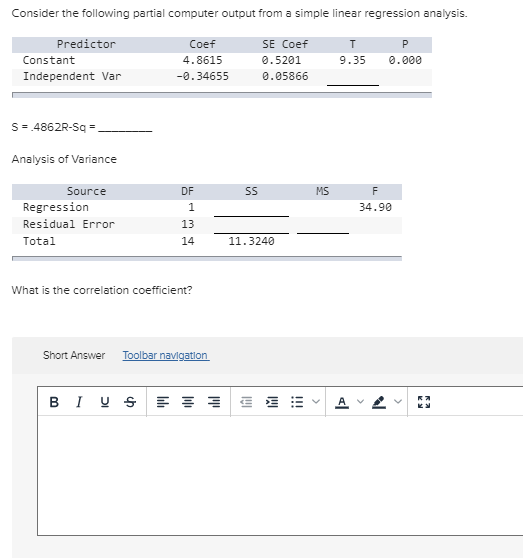The height and width of the screenshot is (558, 523).
Task: Select the SE Coef value 0.05866
Action: tap(285, 76)
